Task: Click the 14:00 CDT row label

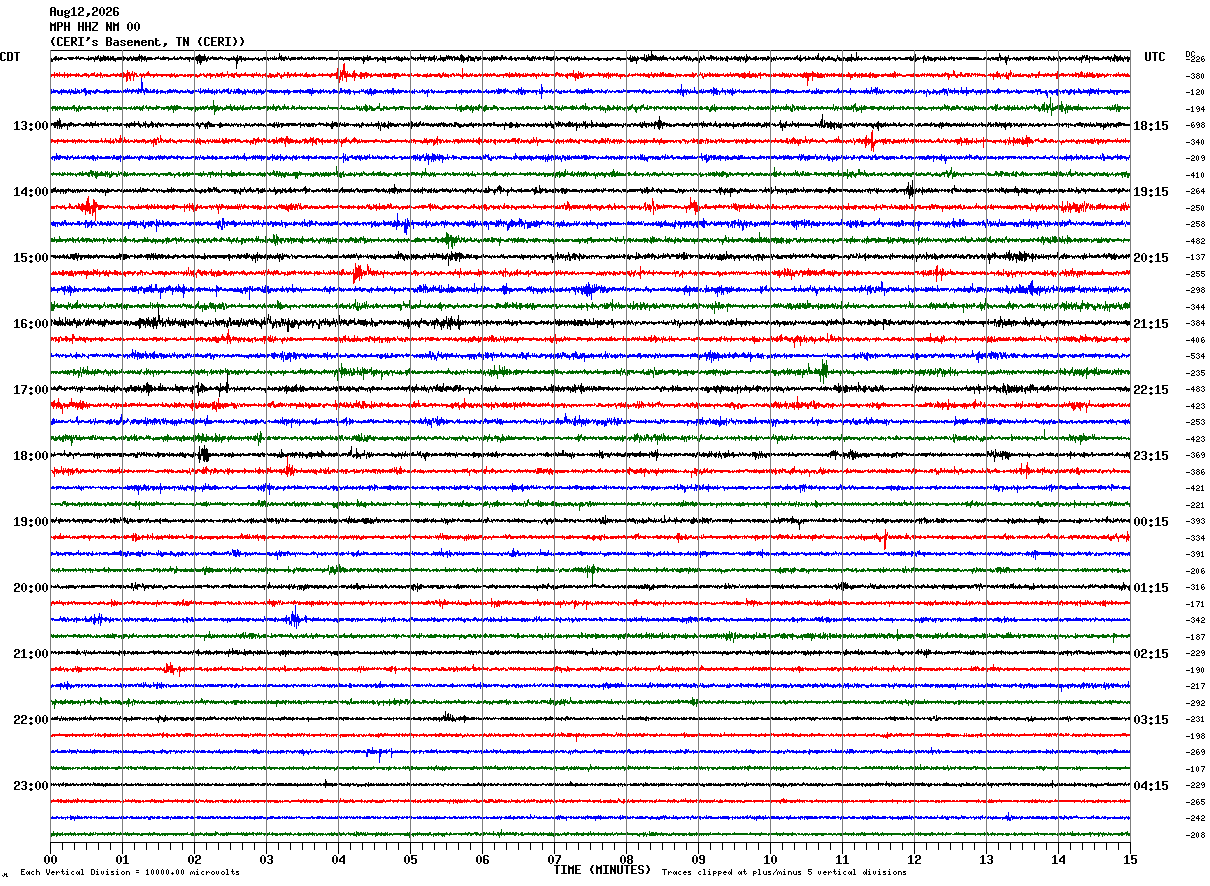Action: [30, 192]
